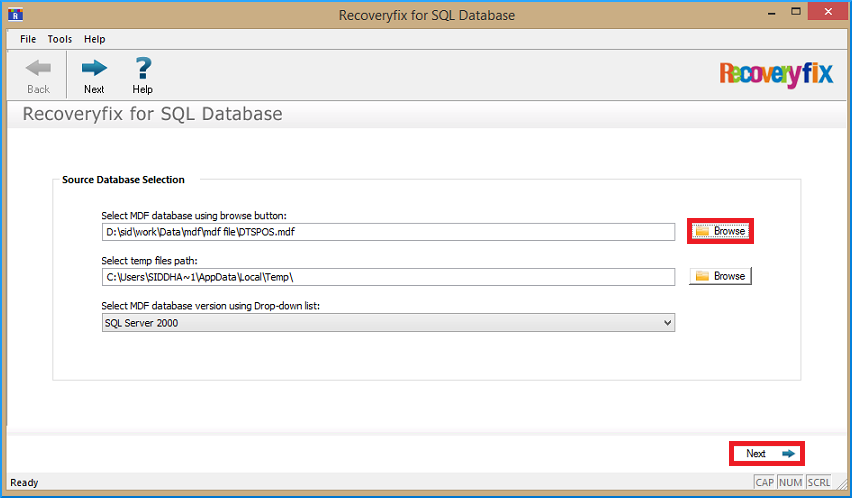Open the File menu
Image resolution: width=852 pixels, height=498 pixels.
pos(28,39)
